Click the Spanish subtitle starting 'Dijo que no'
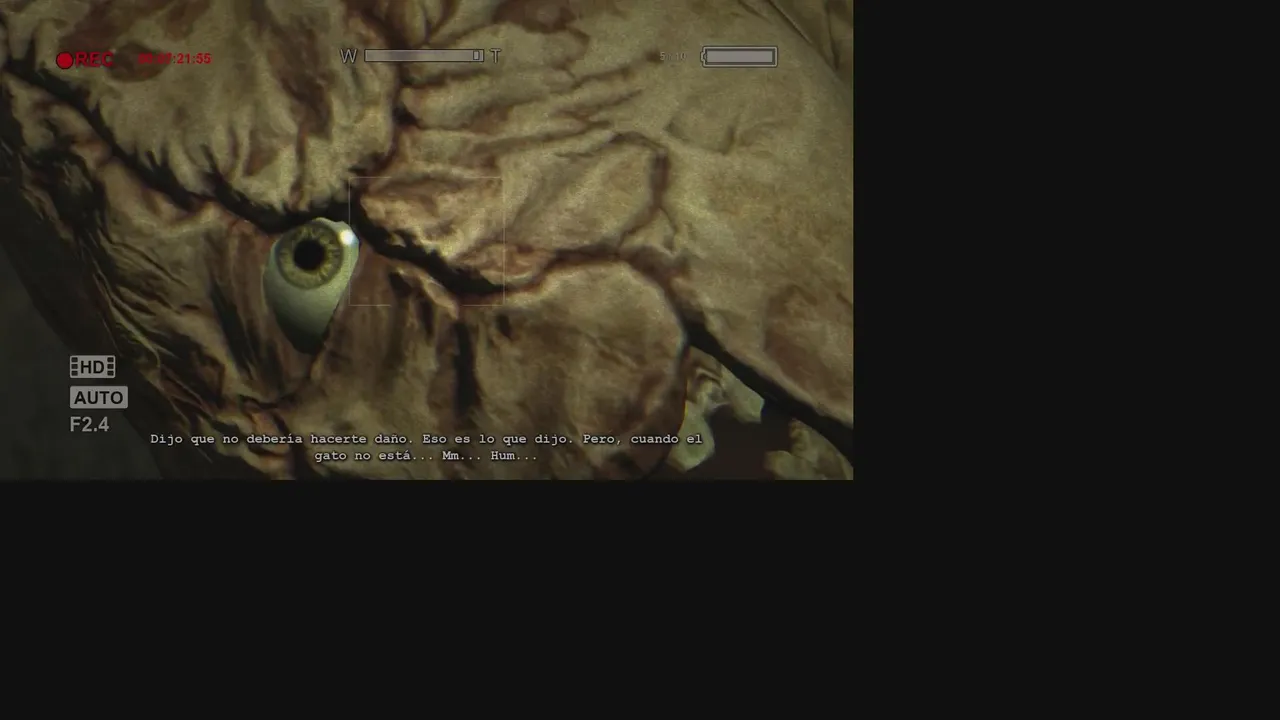This screenshot has width=1280, height=720. [x=426, y=447]
